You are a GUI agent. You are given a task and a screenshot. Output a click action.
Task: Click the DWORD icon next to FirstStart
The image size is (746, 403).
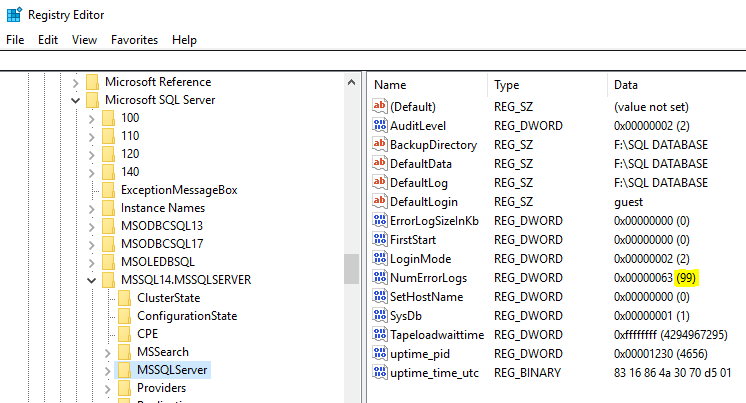click(x=380, y=239)
